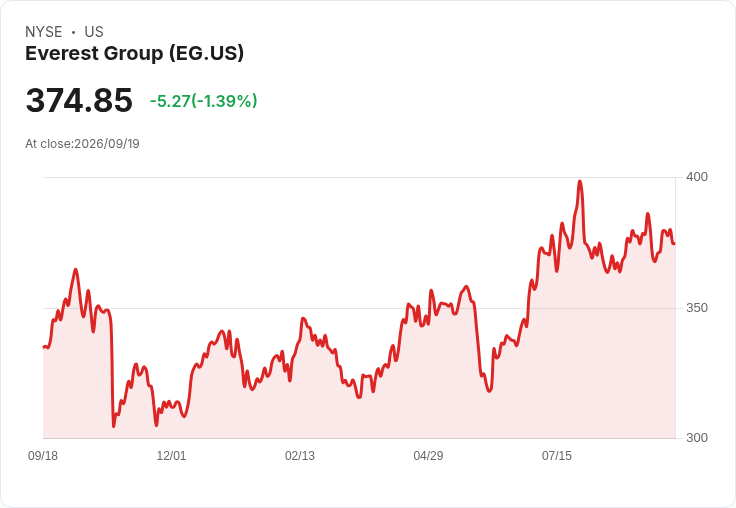Click the 350 horizontal gridline

click(x=359, y=308)
